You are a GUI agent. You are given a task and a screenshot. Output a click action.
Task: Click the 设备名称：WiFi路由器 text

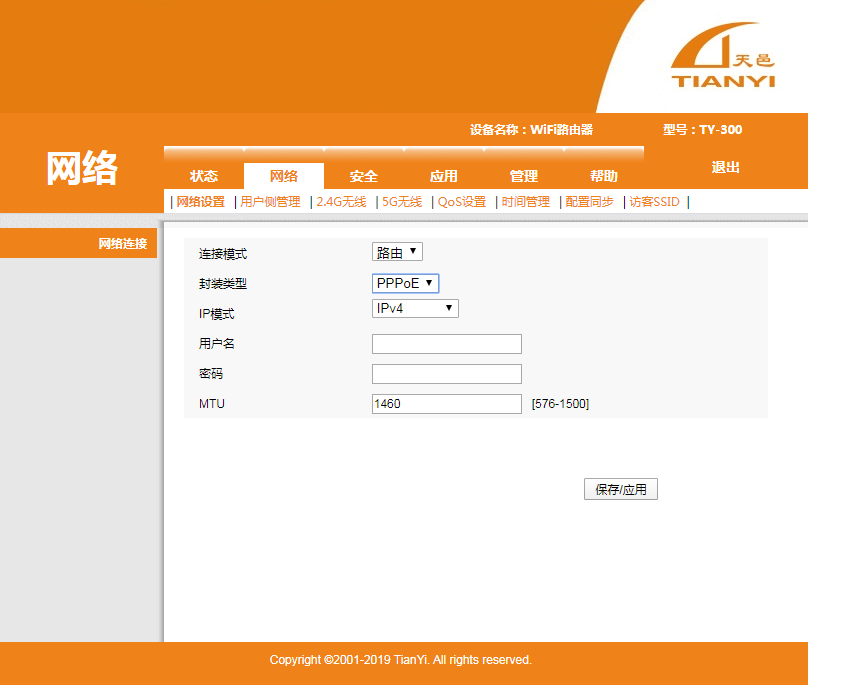pyautogui.click(x=531, y=129)
